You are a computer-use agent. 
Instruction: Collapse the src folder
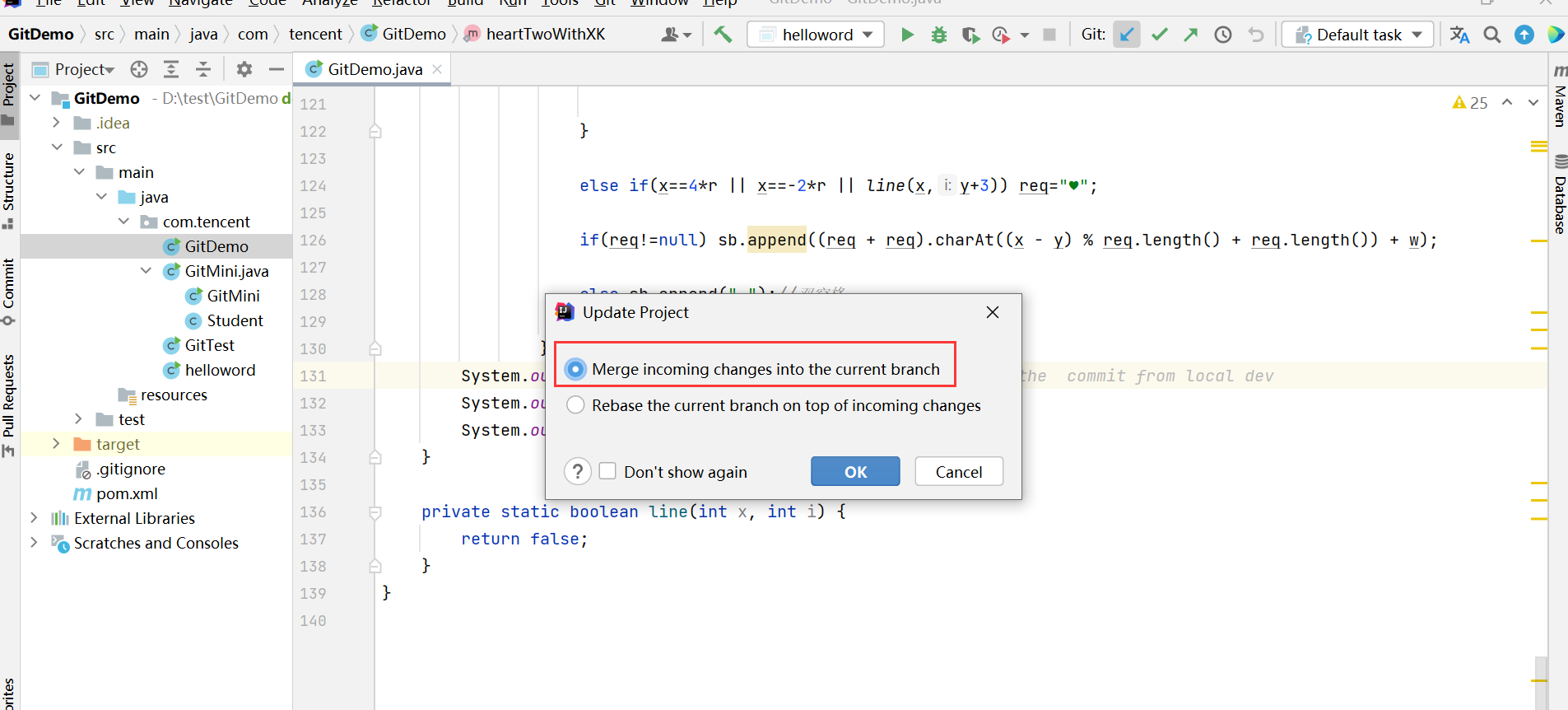tap(57, 147)
